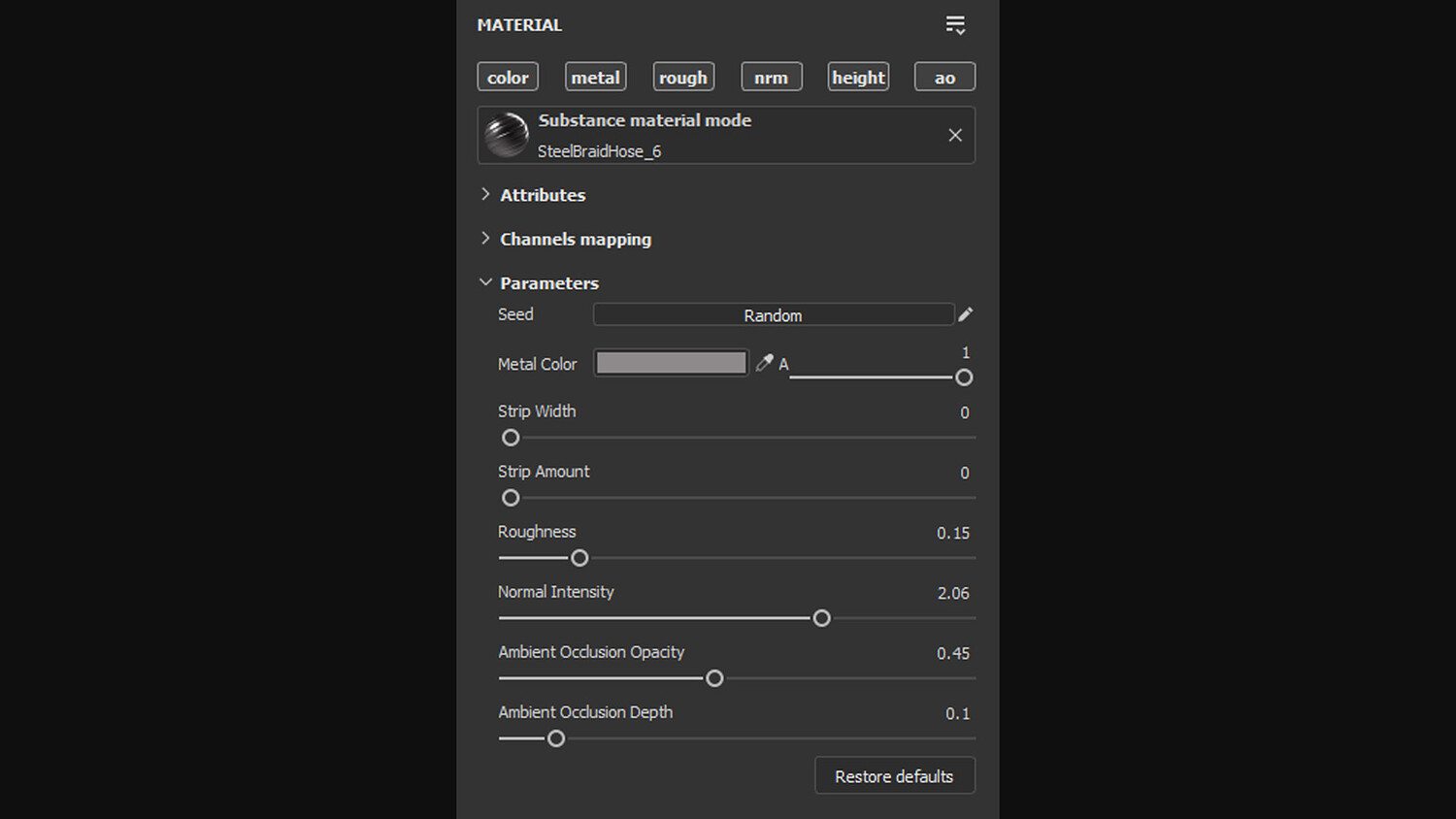Toggle the color channel button
This screenshot has height=819, width=1456.
(x=508, y=78)
